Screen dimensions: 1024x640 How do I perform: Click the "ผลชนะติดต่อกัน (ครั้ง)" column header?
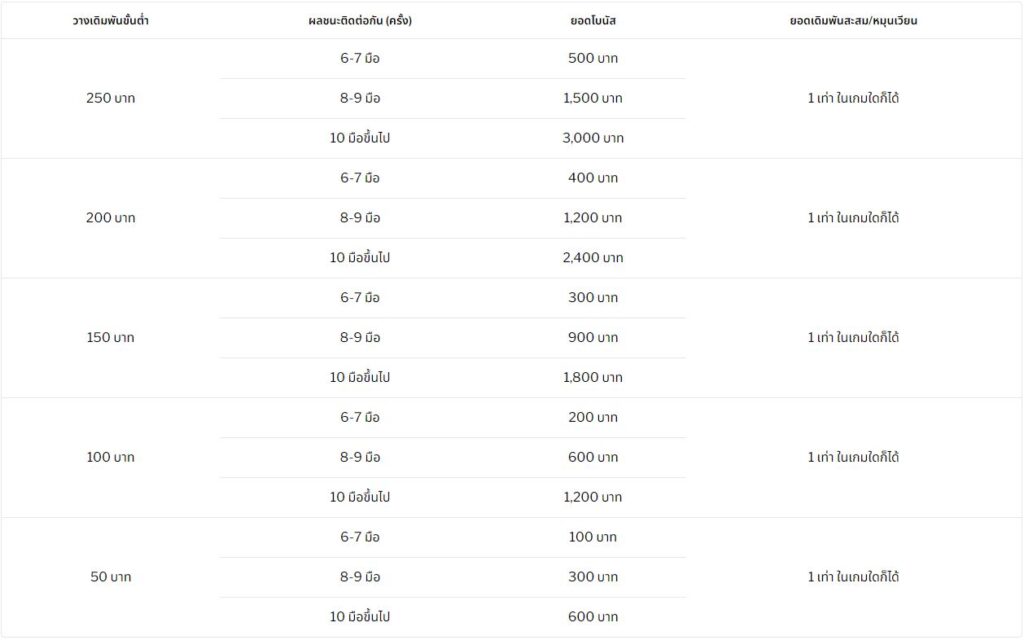tap(360, 20)
